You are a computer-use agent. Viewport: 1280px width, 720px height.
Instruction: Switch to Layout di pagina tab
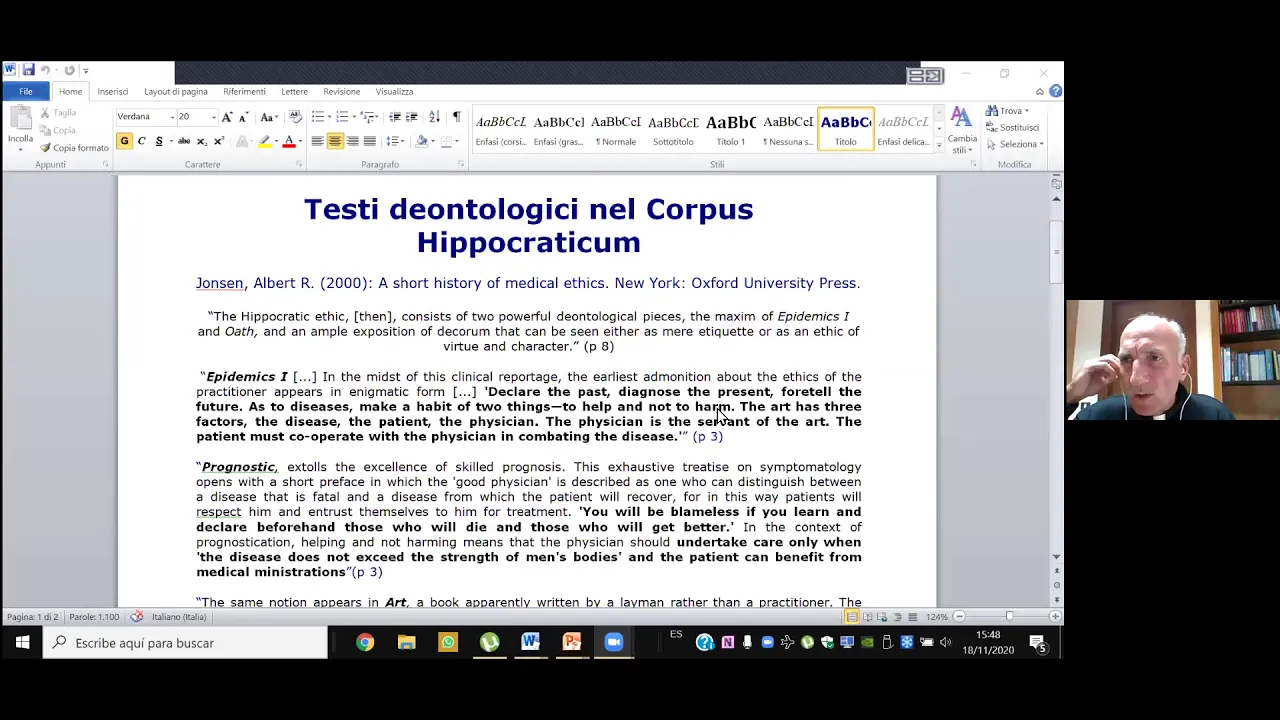(x=176, y=91)
